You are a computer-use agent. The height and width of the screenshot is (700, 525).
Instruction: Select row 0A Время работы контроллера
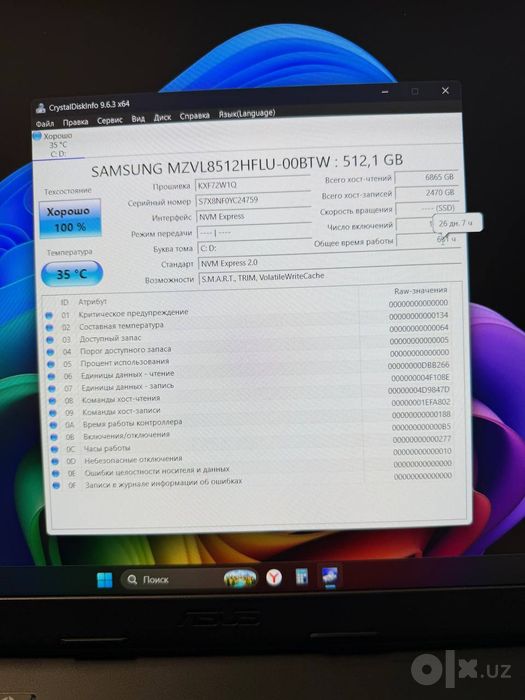coord(252,421)
